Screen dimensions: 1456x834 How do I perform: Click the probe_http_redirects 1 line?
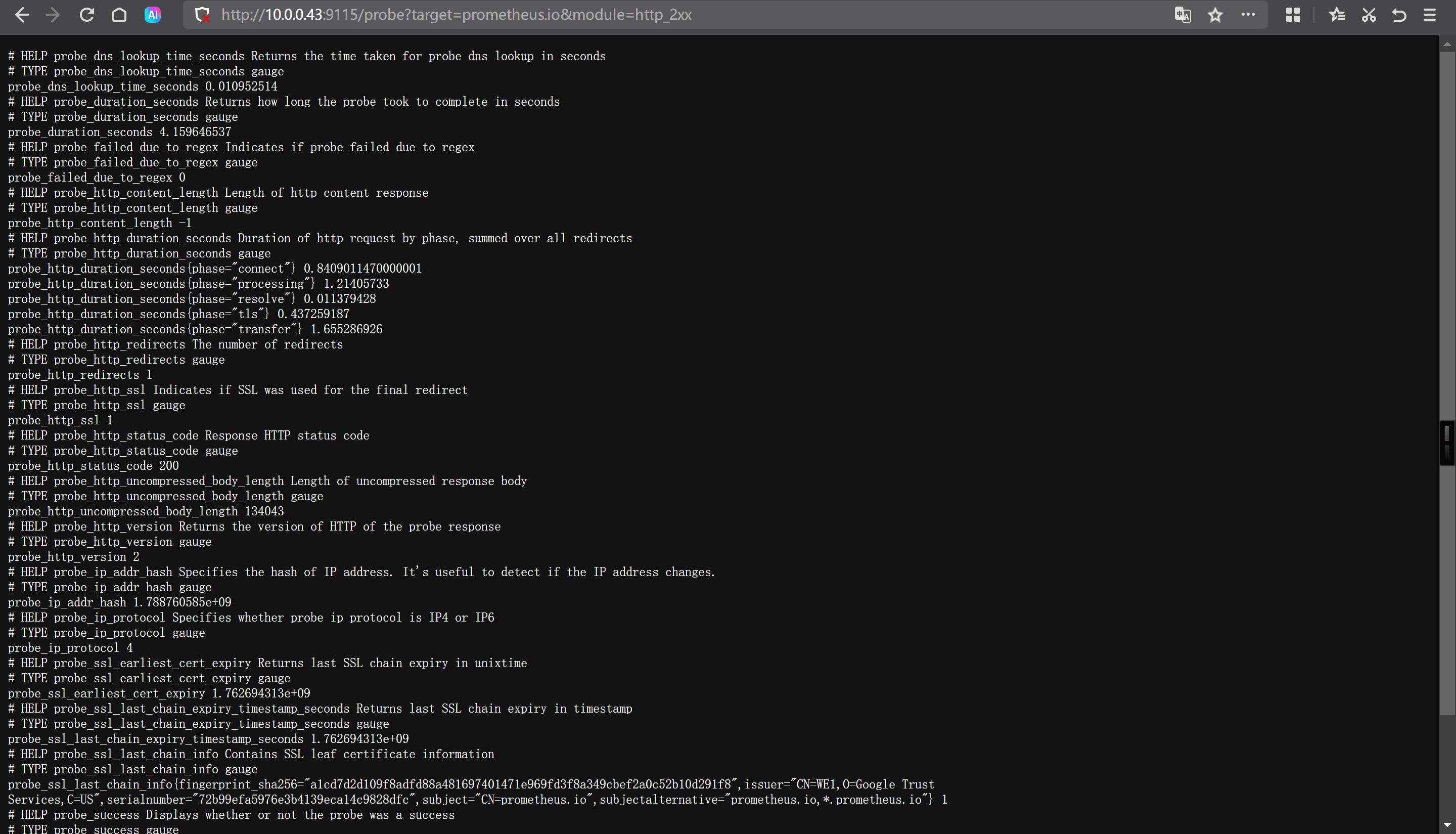coord(80,375)
